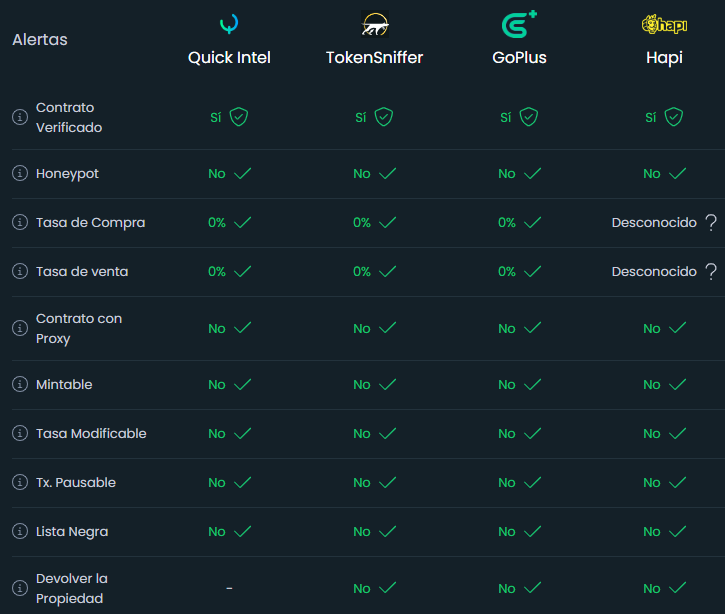The image size is (725, 614).
Task: Click TokenSniffer Mintable checkmark
Action: point(387,384)
